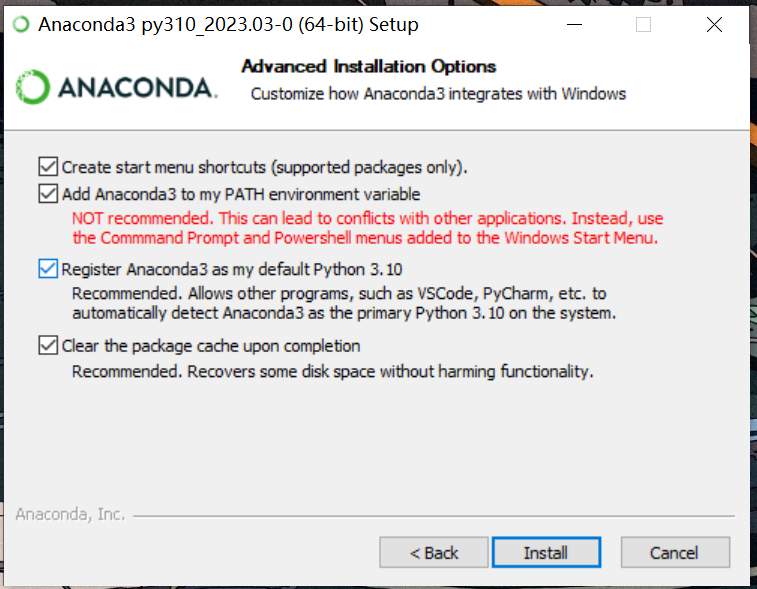Cancel the Anaconda3 setup
Screen dimensions: 757x589
(x=674, y=553)
